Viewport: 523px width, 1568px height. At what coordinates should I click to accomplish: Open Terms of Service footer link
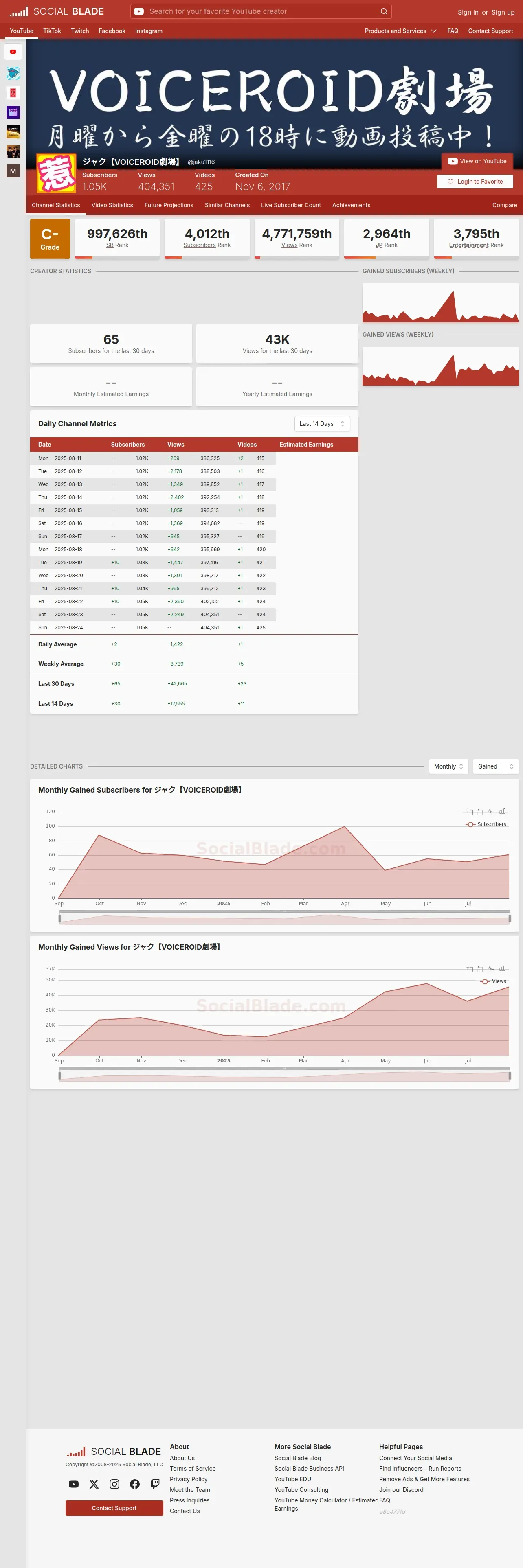[x=192, y=1469]
